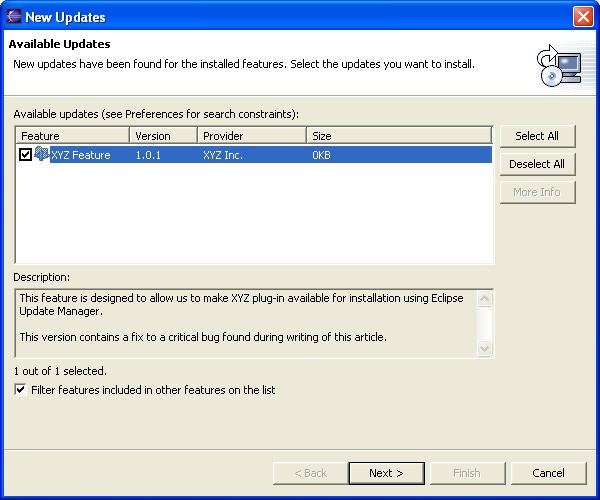
Task: Click provider cell XYZ Inc.
Action: coord(223,155)
